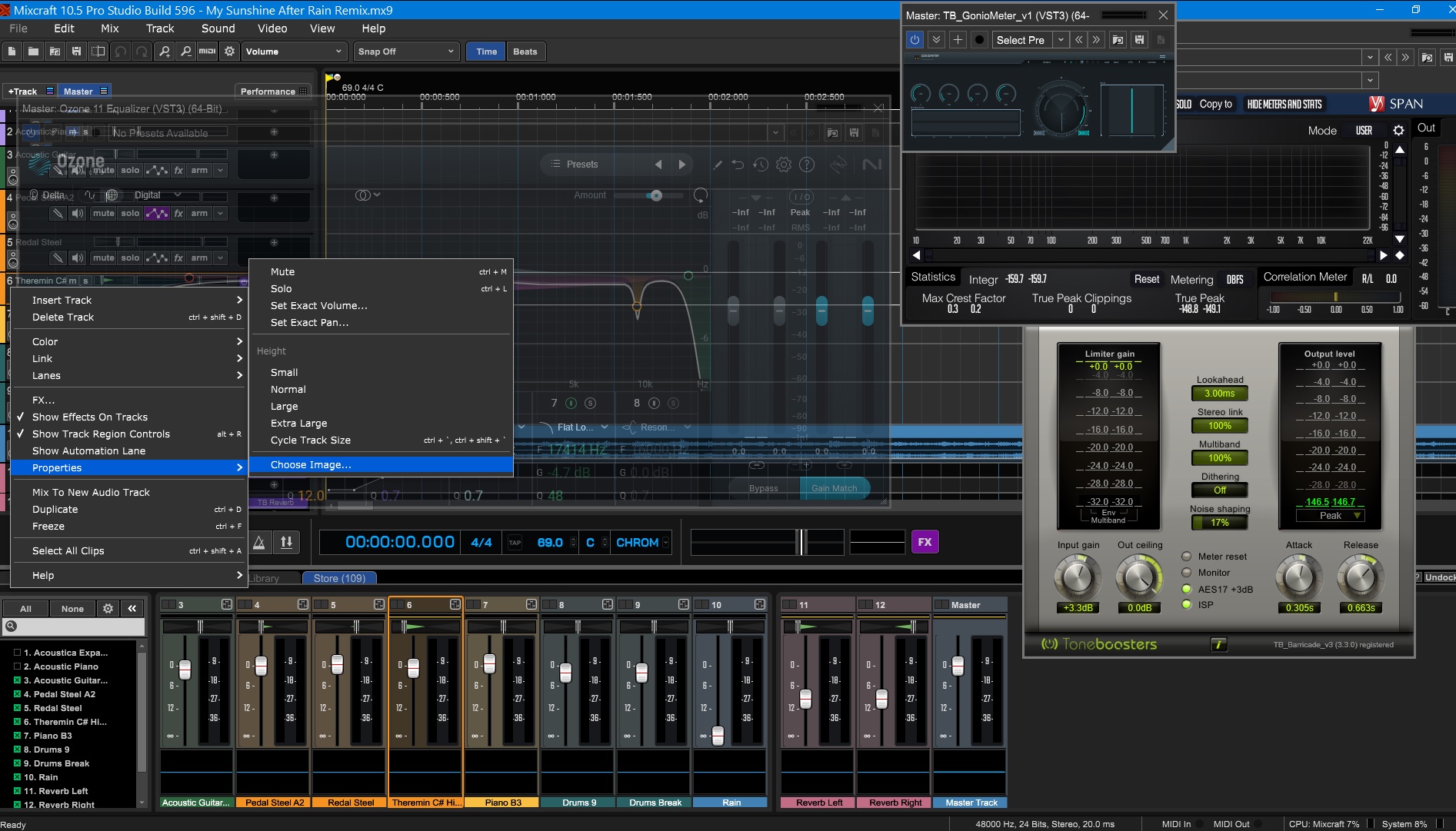Click the Undo arrow in toolbar
Screen dimensions: 1456x831
[x=120, y=52]
